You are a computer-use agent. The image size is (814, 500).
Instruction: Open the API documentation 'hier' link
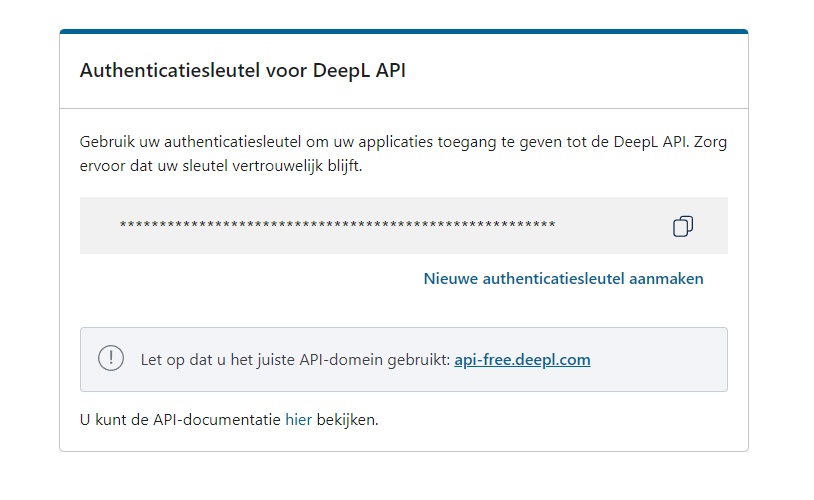(x=299, y=420)
